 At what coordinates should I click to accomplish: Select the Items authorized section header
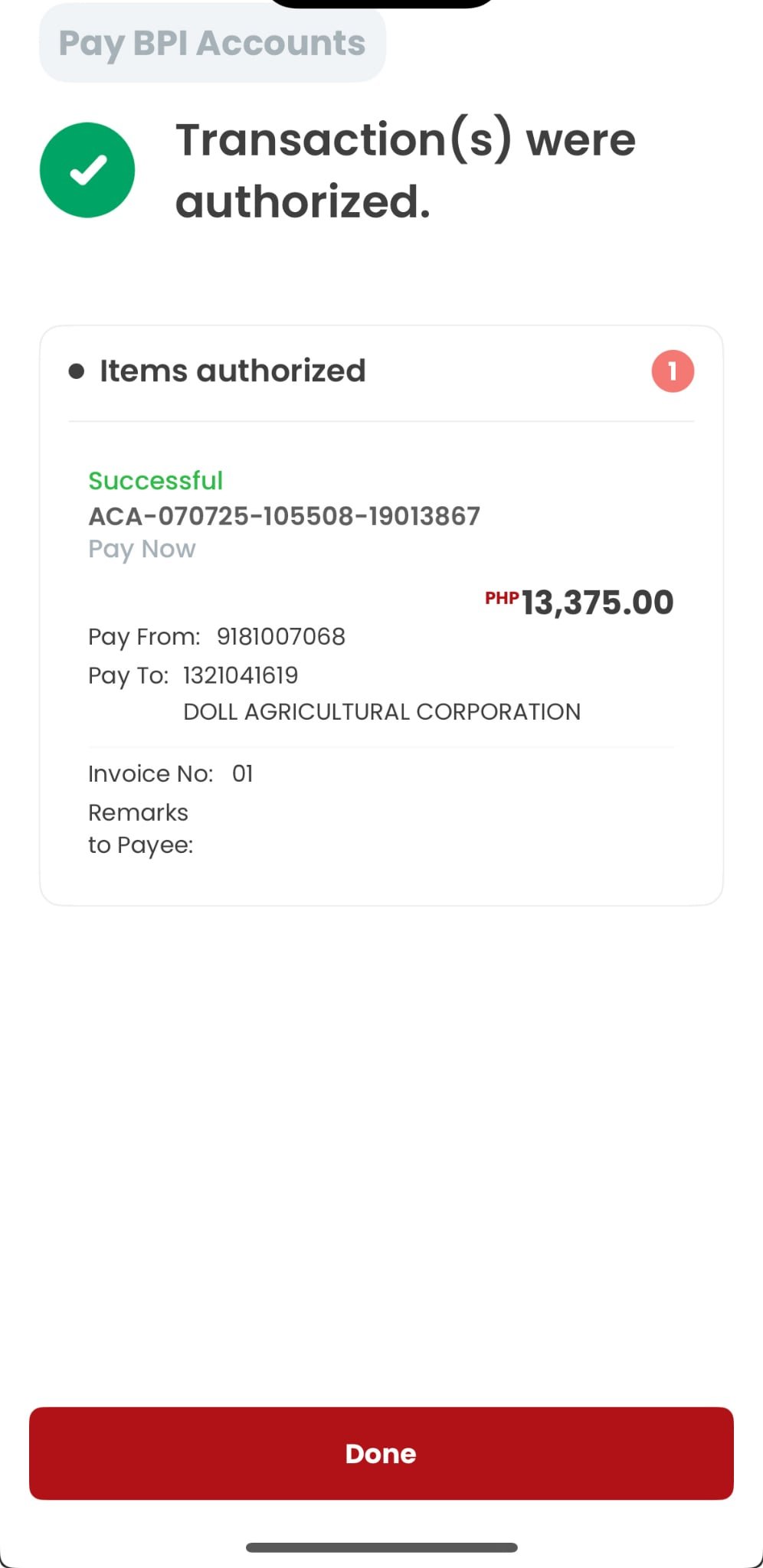[x=232, y=371]
